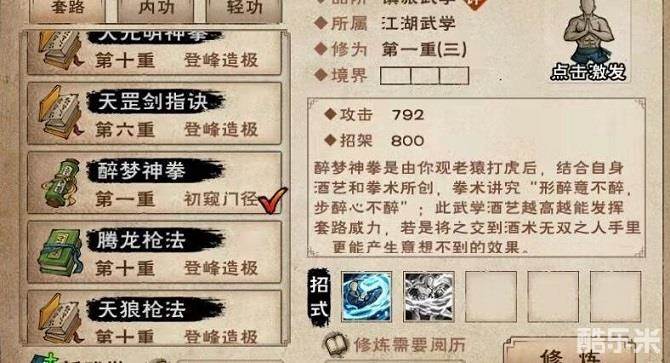Image resolution: width=670 pixels, height=363 pixels.
Task: Select the 腾龙枪法 list entry
Action: (x=154, y=252)
